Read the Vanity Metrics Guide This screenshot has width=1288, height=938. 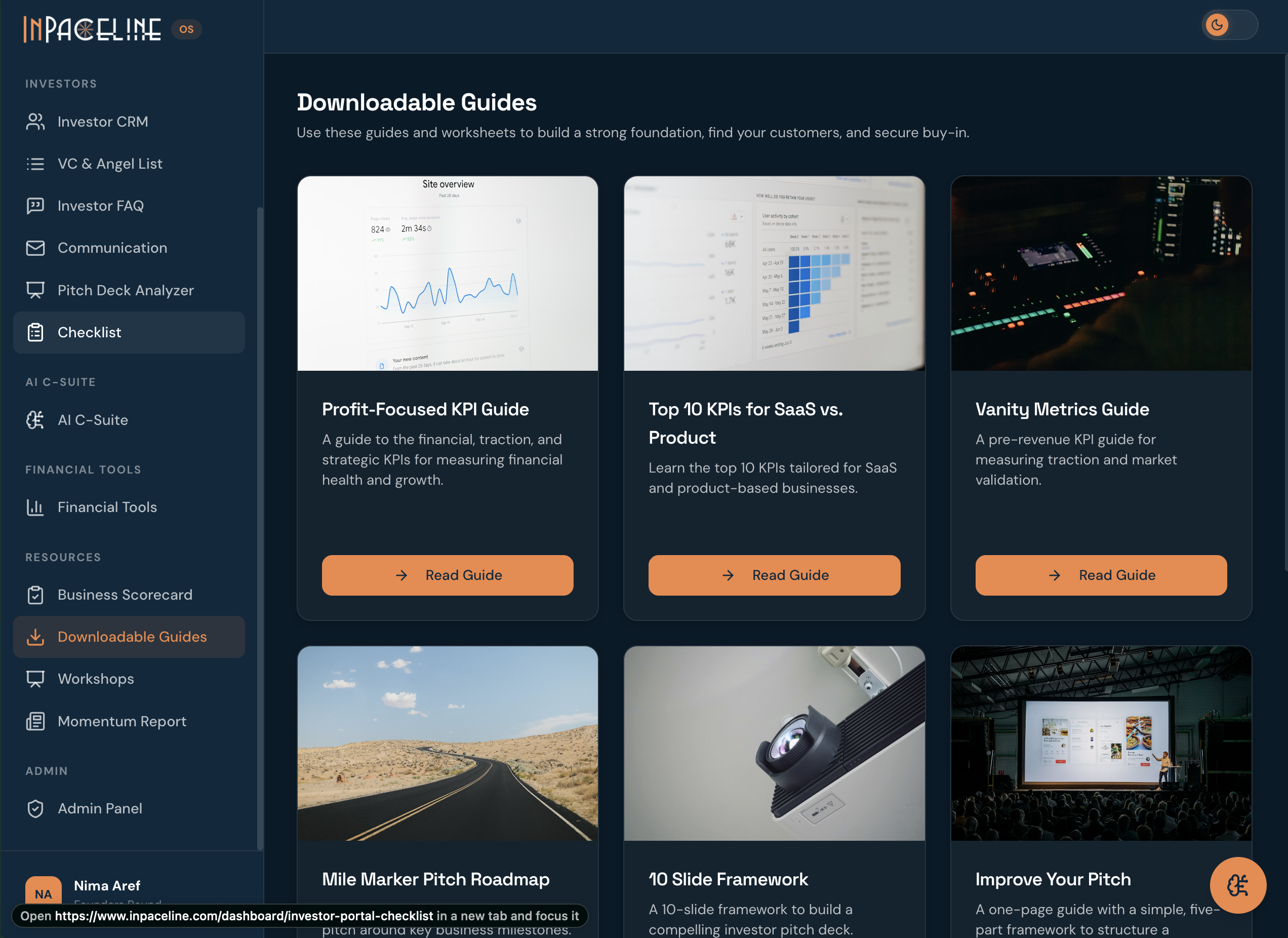(1101, 575)
